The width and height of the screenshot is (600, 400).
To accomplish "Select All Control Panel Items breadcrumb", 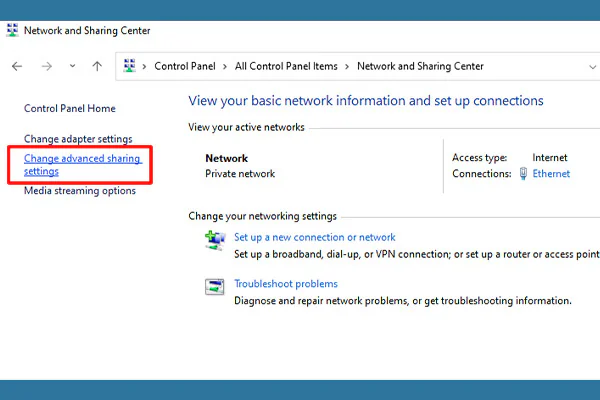I will coord(286,66).
